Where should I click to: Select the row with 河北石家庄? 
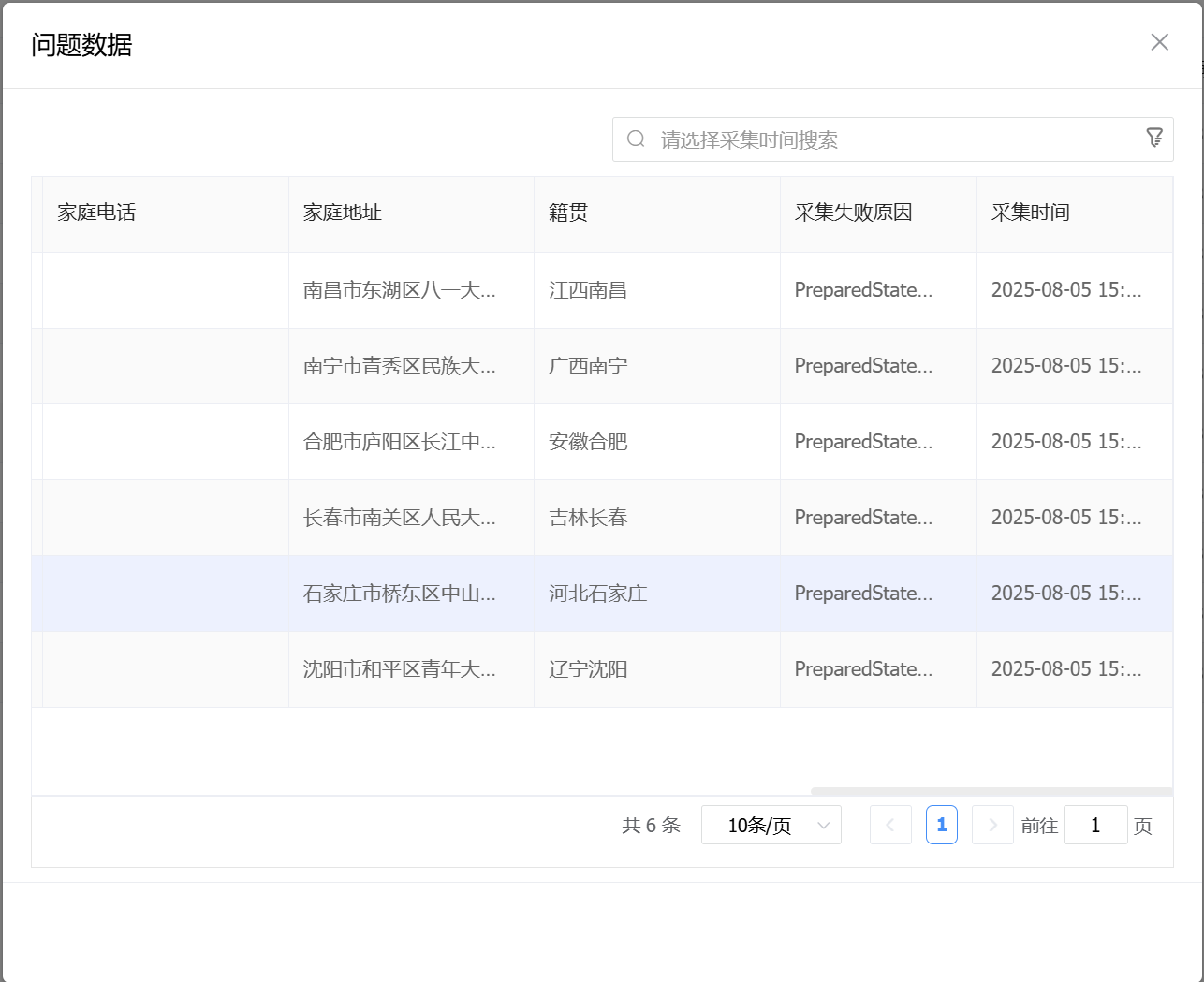coord(598,594)
